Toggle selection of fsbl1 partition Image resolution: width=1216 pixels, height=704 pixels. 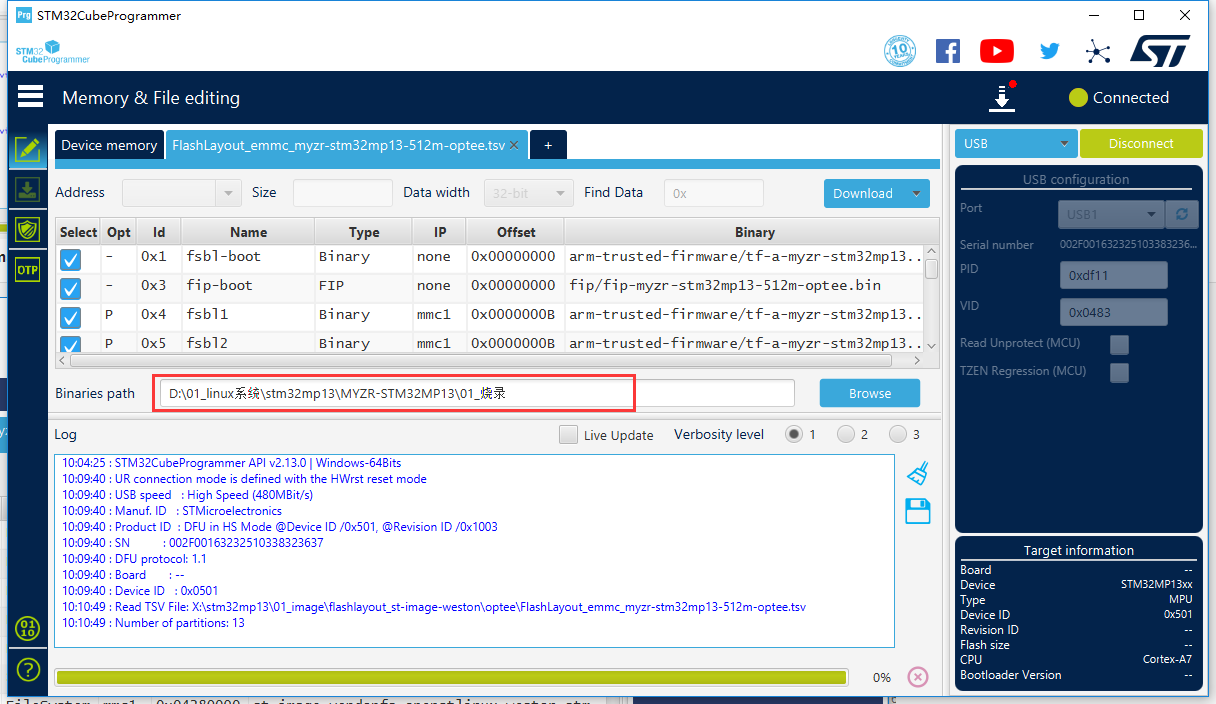tap(70, 318)
